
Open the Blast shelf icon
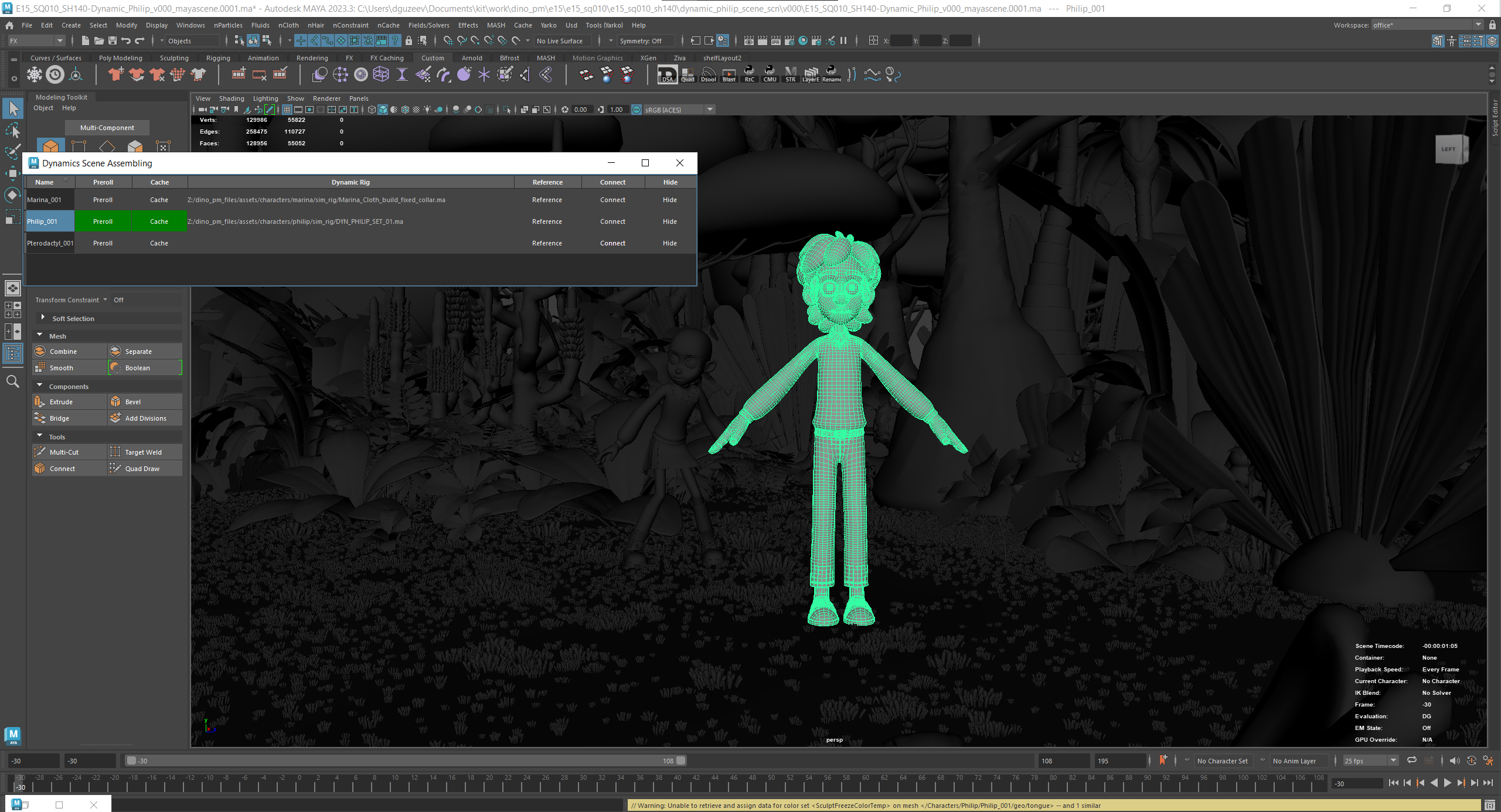point(729,75)
